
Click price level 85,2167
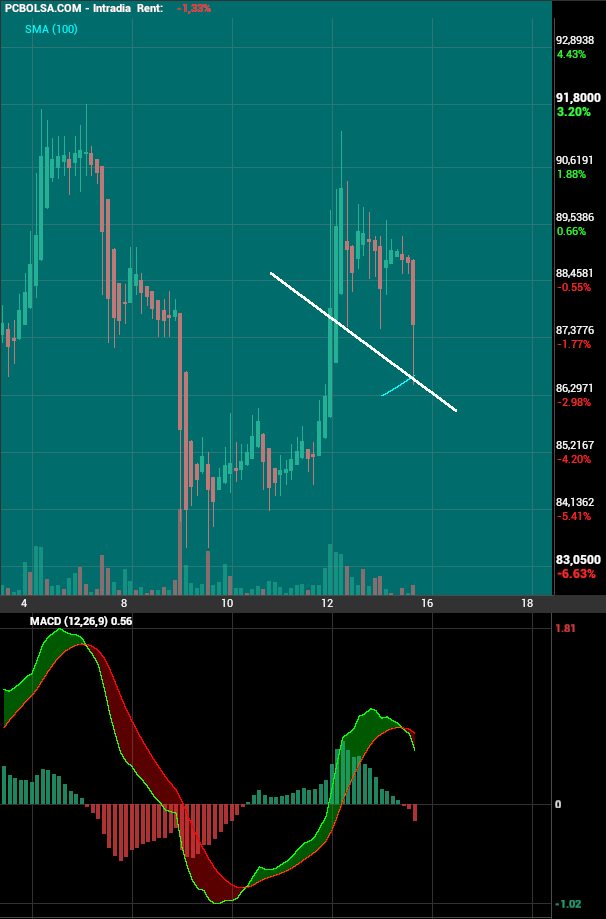click(x=576, y=445)
